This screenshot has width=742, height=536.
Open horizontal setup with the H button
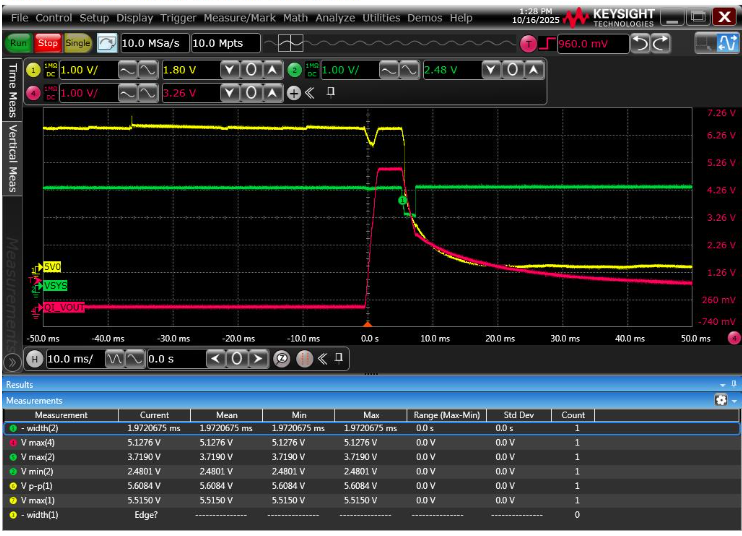pos(34,359)
